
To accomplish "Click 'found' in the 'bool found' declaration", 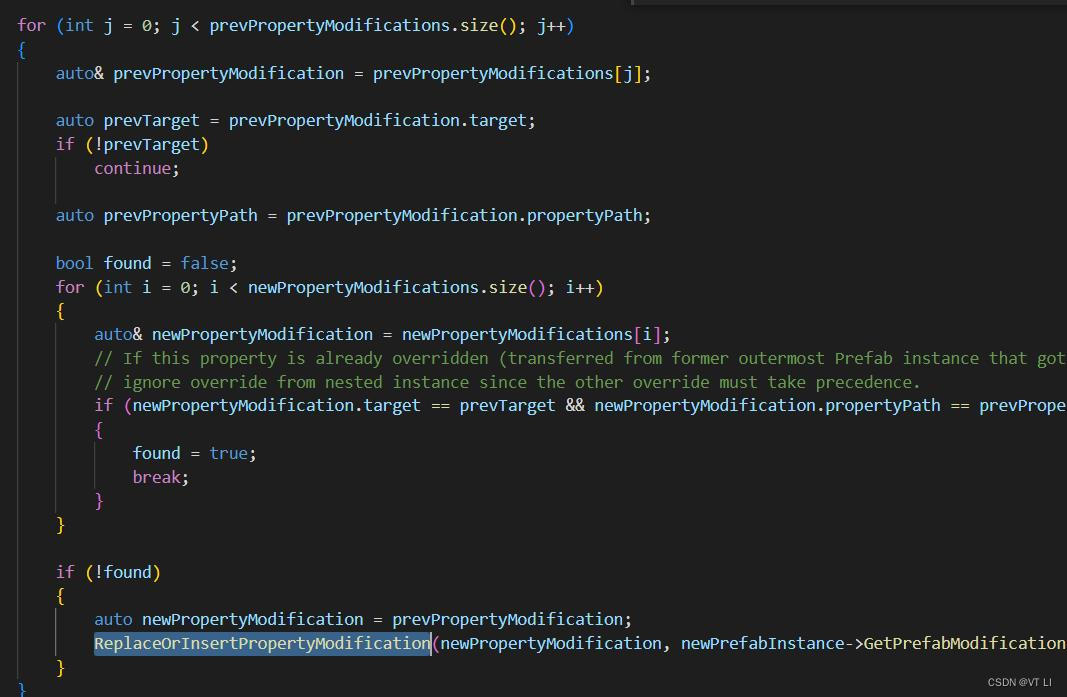I will [127, 263].
